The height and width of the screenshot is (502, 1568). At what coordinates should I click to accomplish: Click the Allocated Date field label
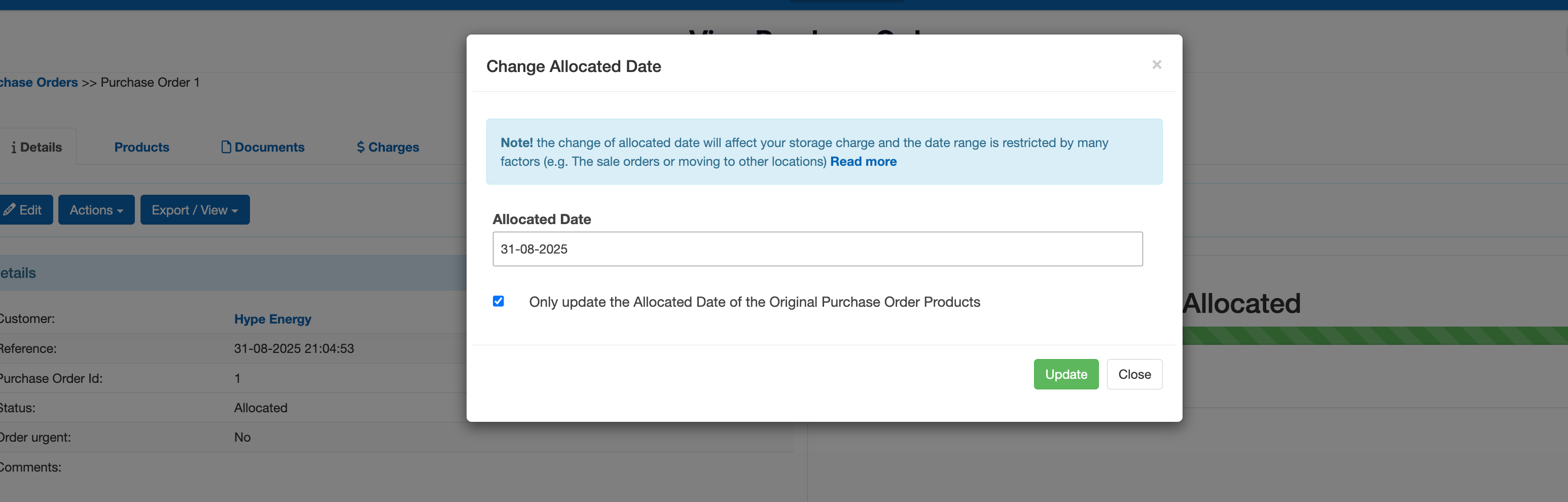tap(541, 219)
